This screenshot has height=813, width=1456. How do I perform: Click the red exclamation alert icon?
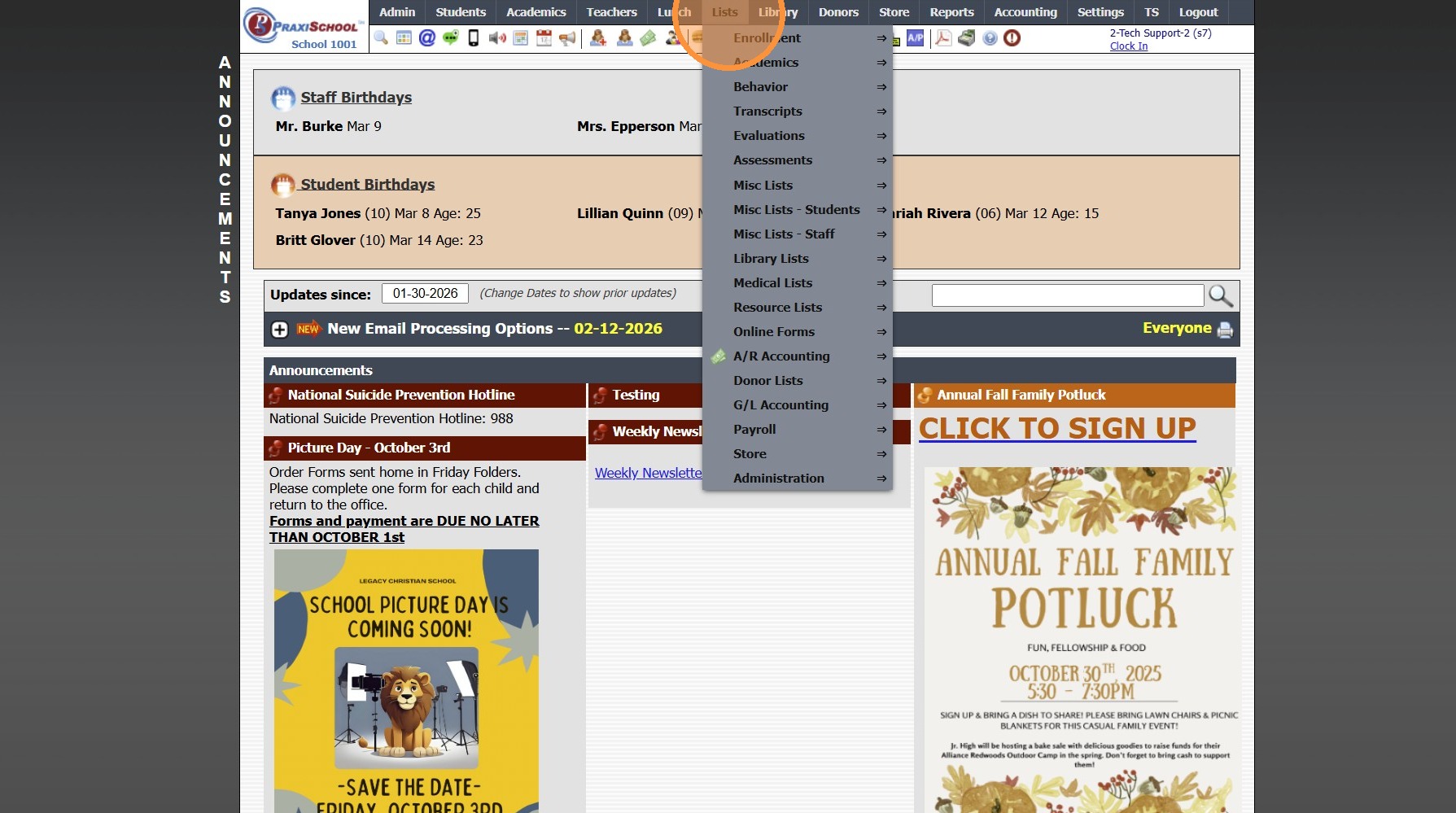coord(1012,38)
